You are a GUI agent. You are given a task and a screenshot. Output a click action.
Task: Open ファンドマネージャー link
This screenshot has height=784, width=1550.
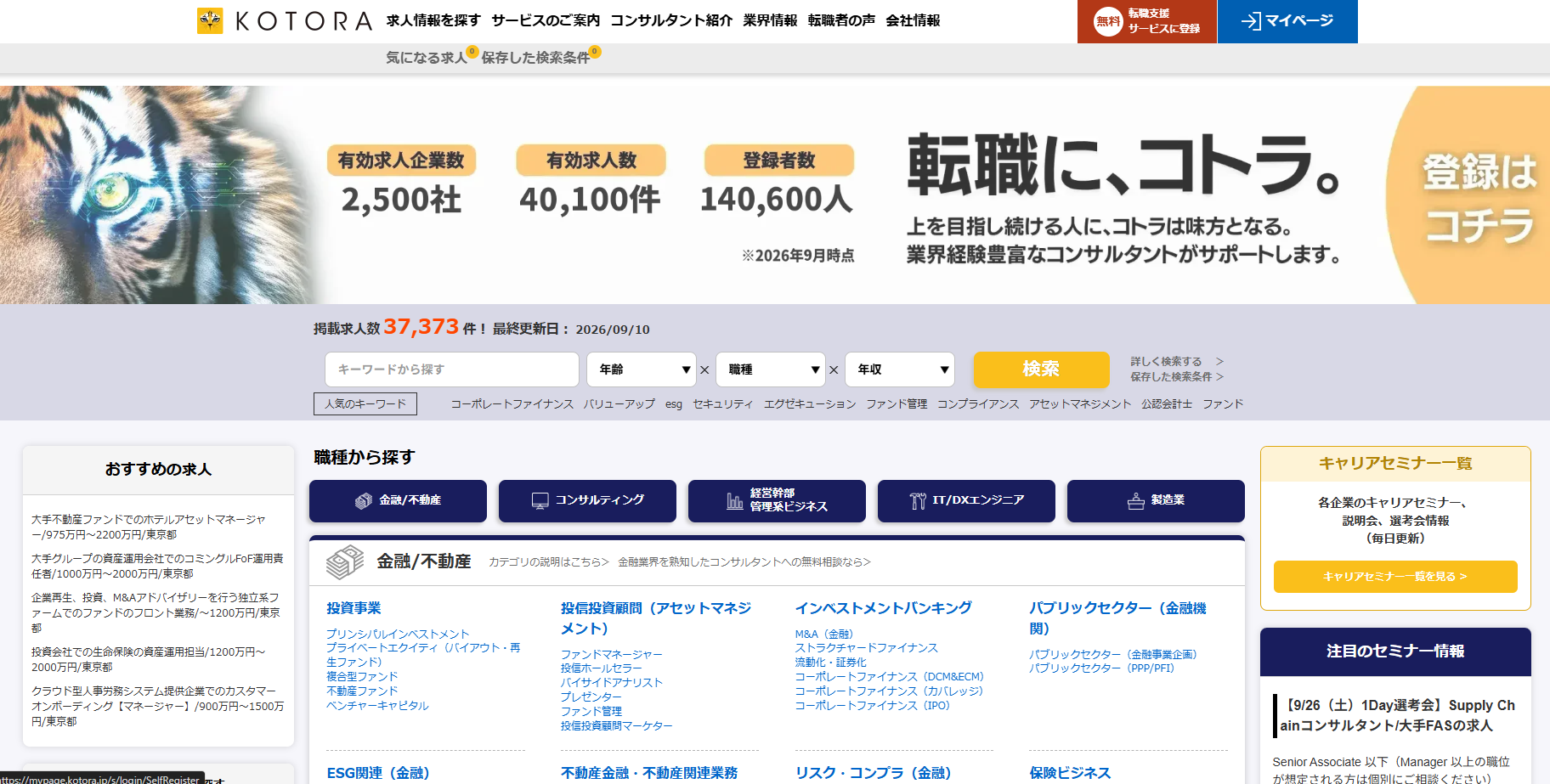point(612,655)
